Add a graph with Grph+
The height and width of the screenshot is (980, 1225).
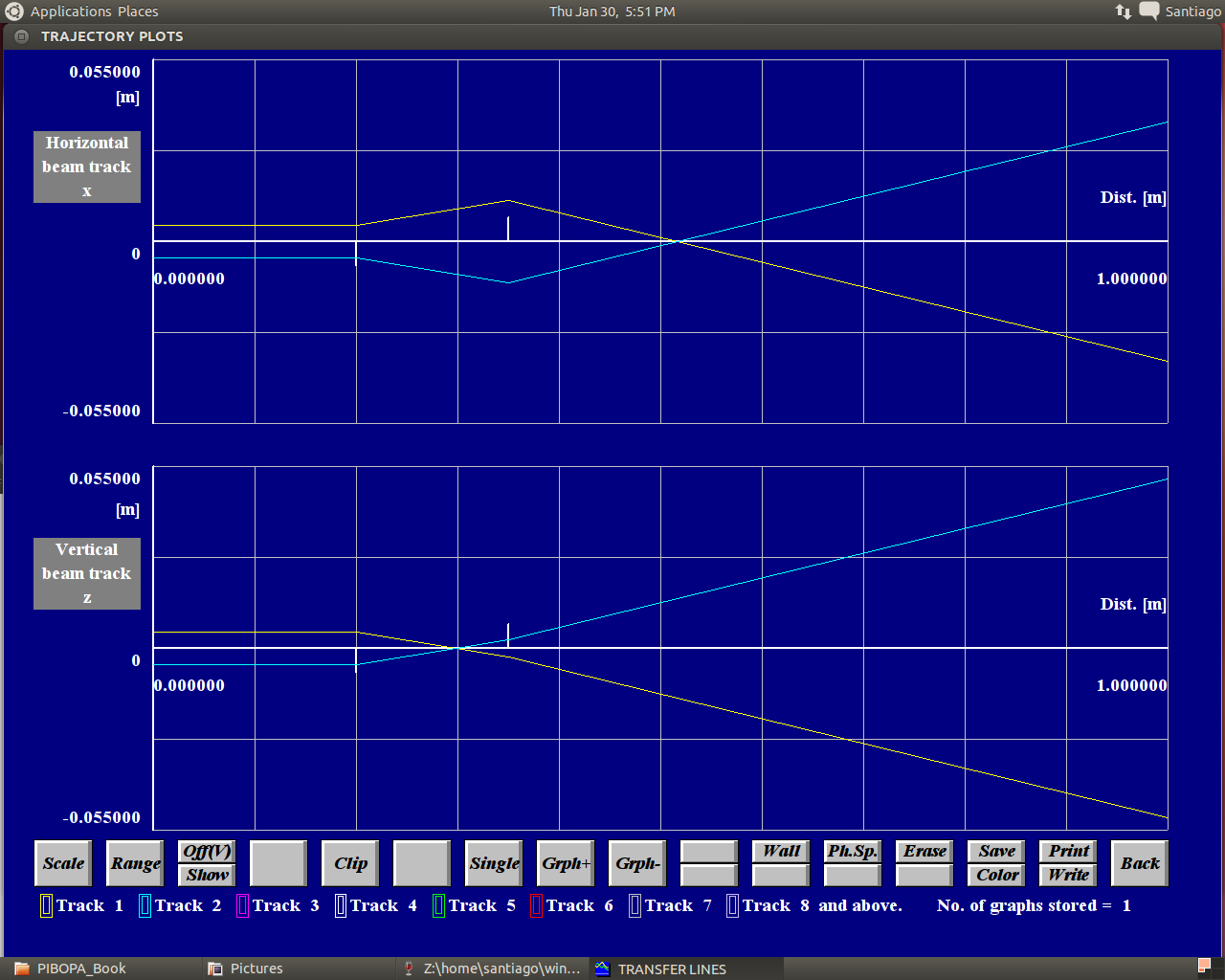click(x=566, y=863)
